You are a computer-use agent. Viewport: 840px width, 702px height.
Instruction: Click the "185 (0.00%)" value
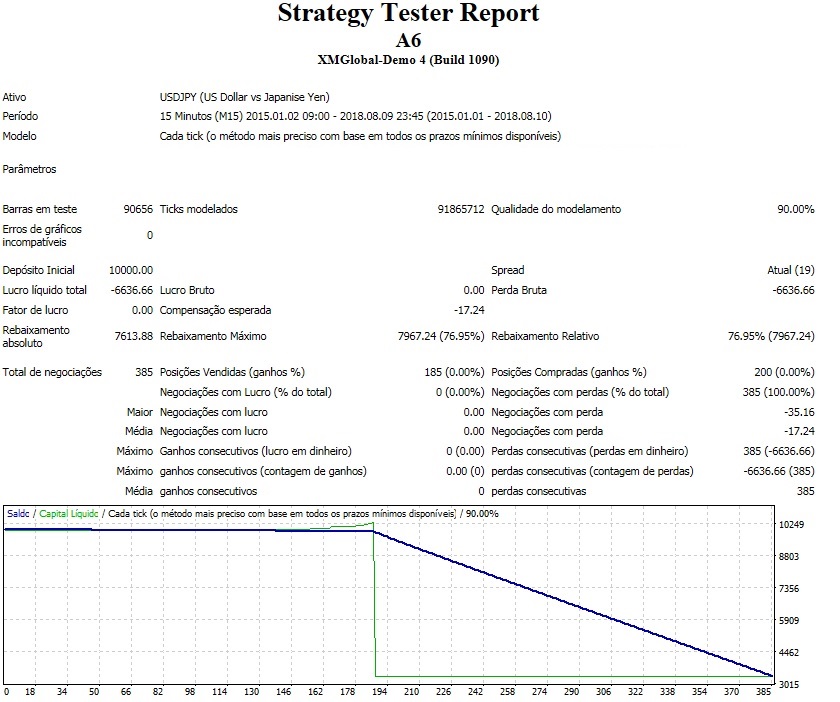[x=454, y=372]
